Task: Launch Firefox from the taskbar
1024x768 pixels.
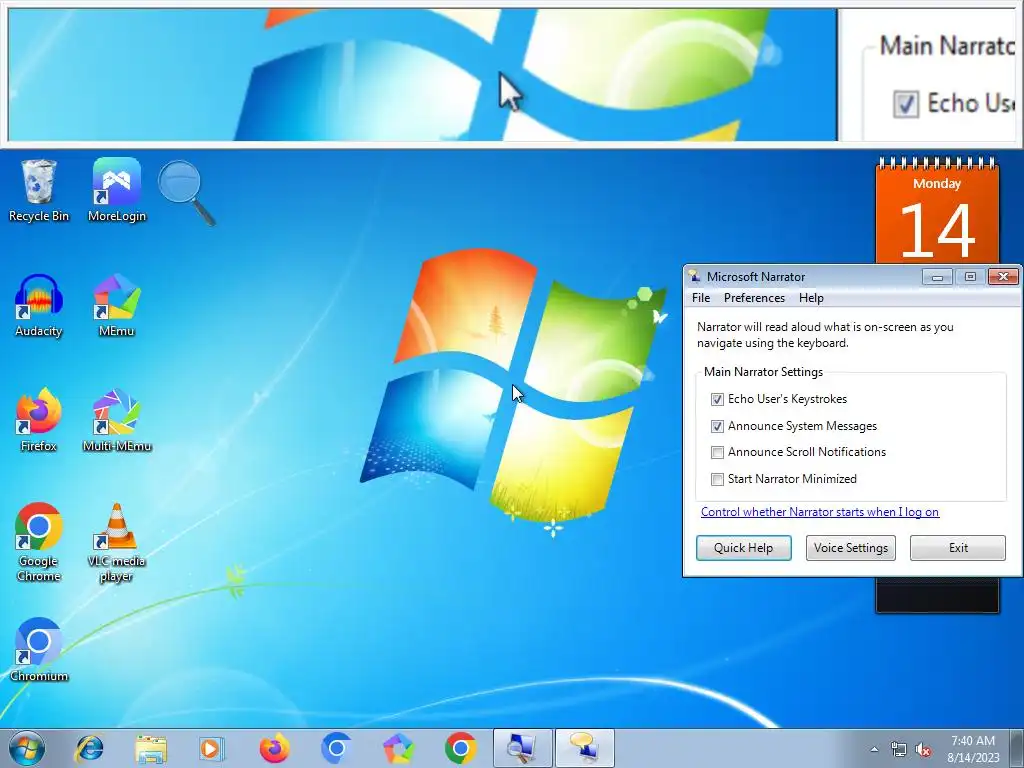Action: click(274, 748)
